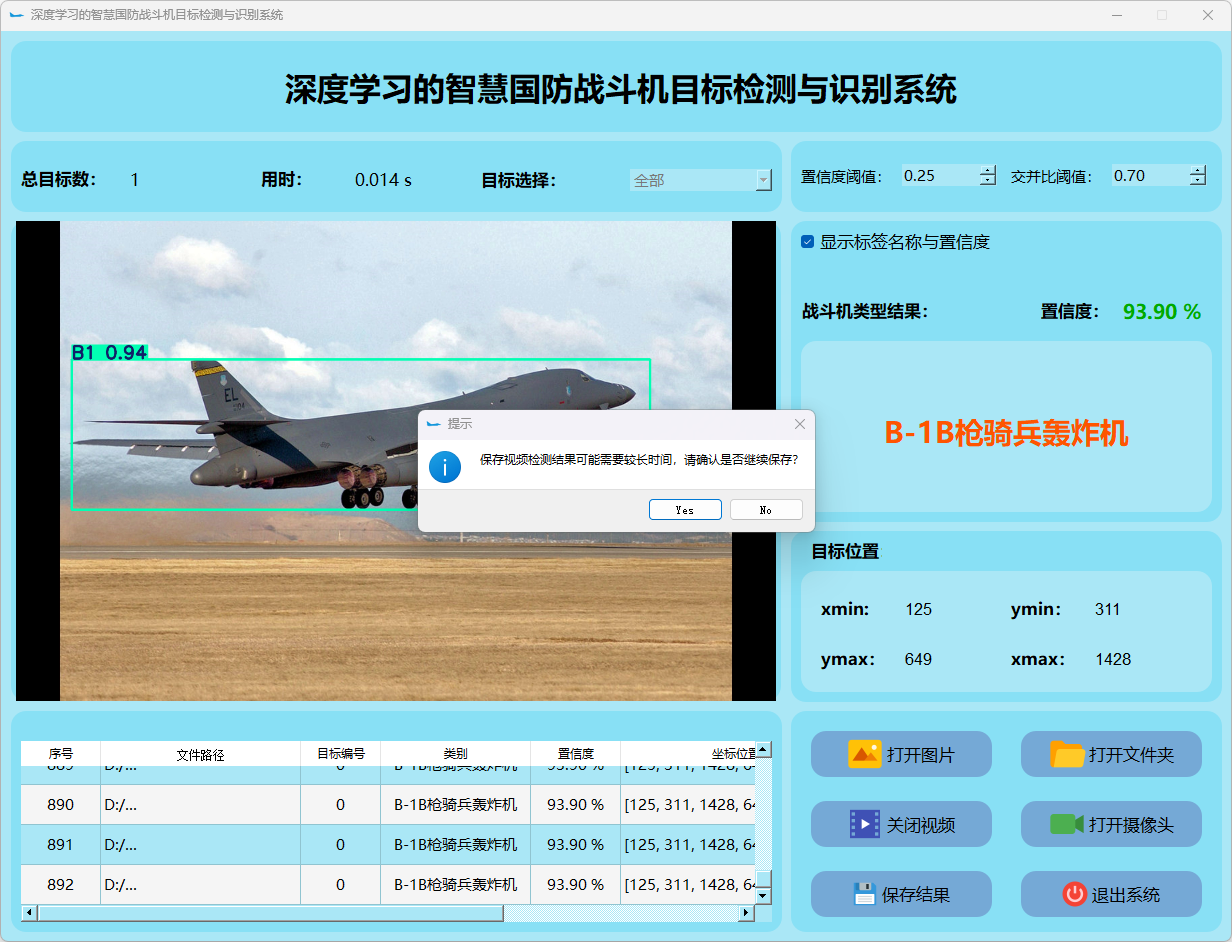
Task: Click the floppy disk icon on 保存结果
Action: click(x=864, y=894)
